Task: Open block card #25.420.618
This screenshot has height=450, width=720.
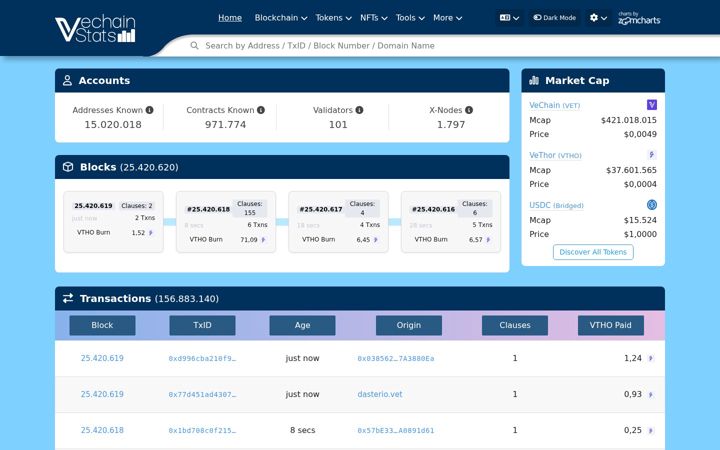Action: tap(226, 222)
